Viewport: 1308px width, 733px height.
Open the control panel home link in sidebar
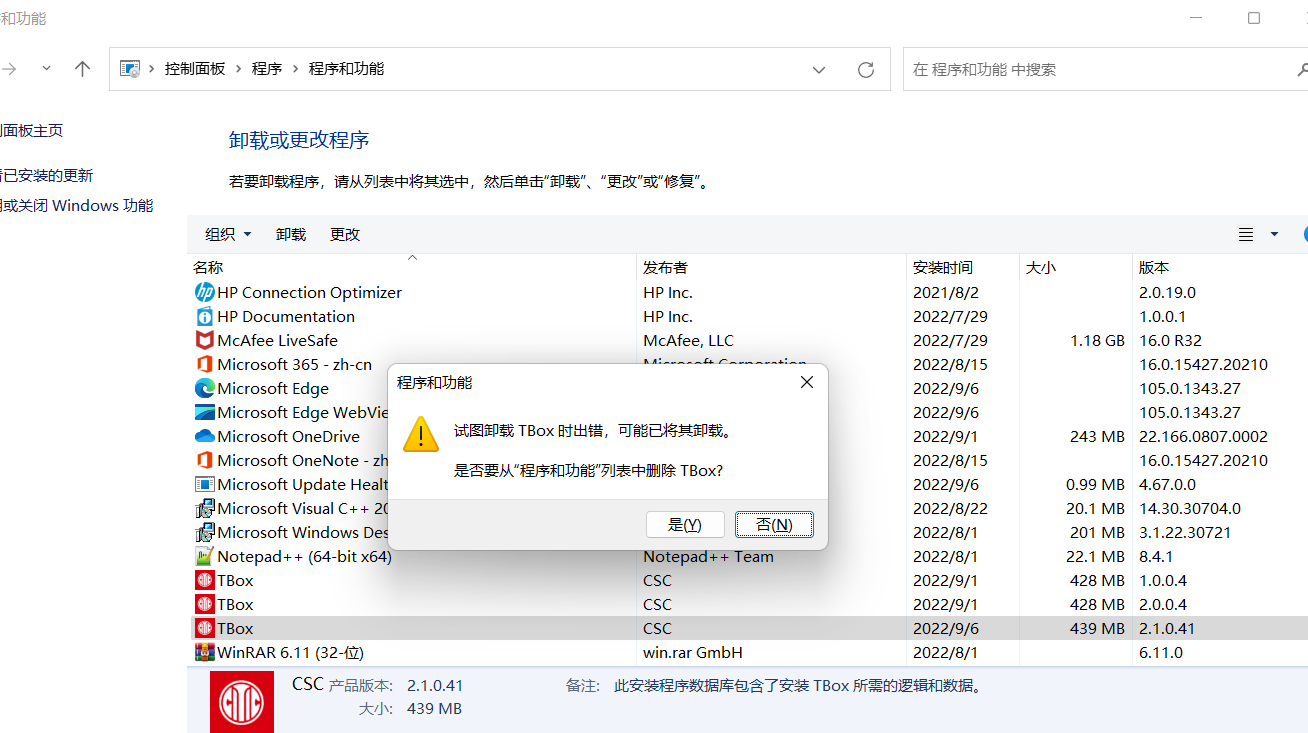point(31,131)
